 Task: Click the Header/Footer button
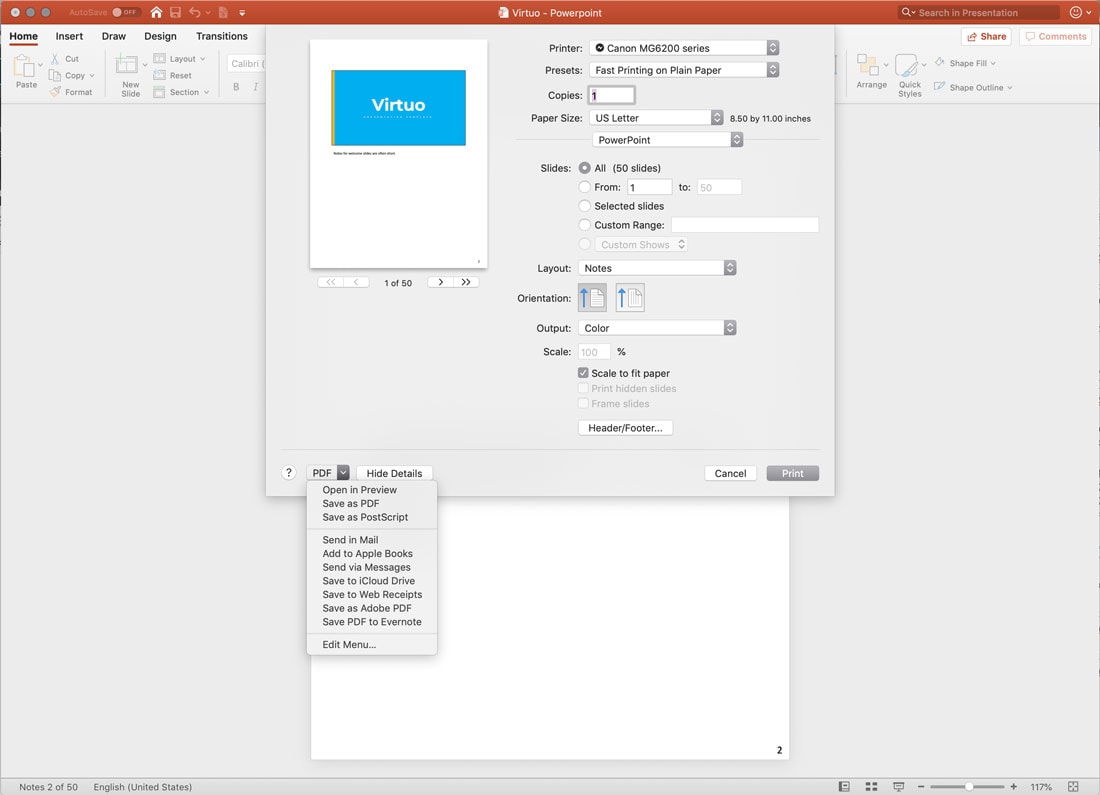625,428
